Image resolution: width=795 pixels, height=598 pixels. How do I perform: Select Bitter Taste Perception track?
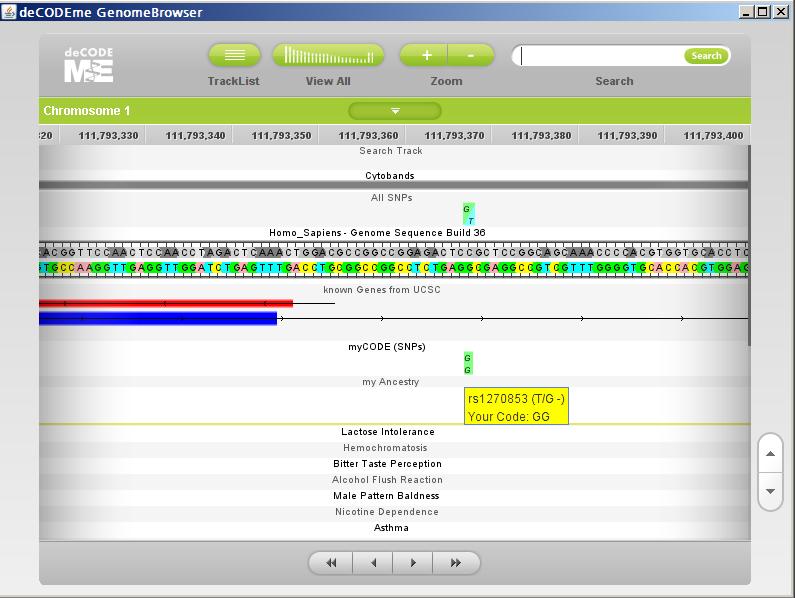[387, 464]
